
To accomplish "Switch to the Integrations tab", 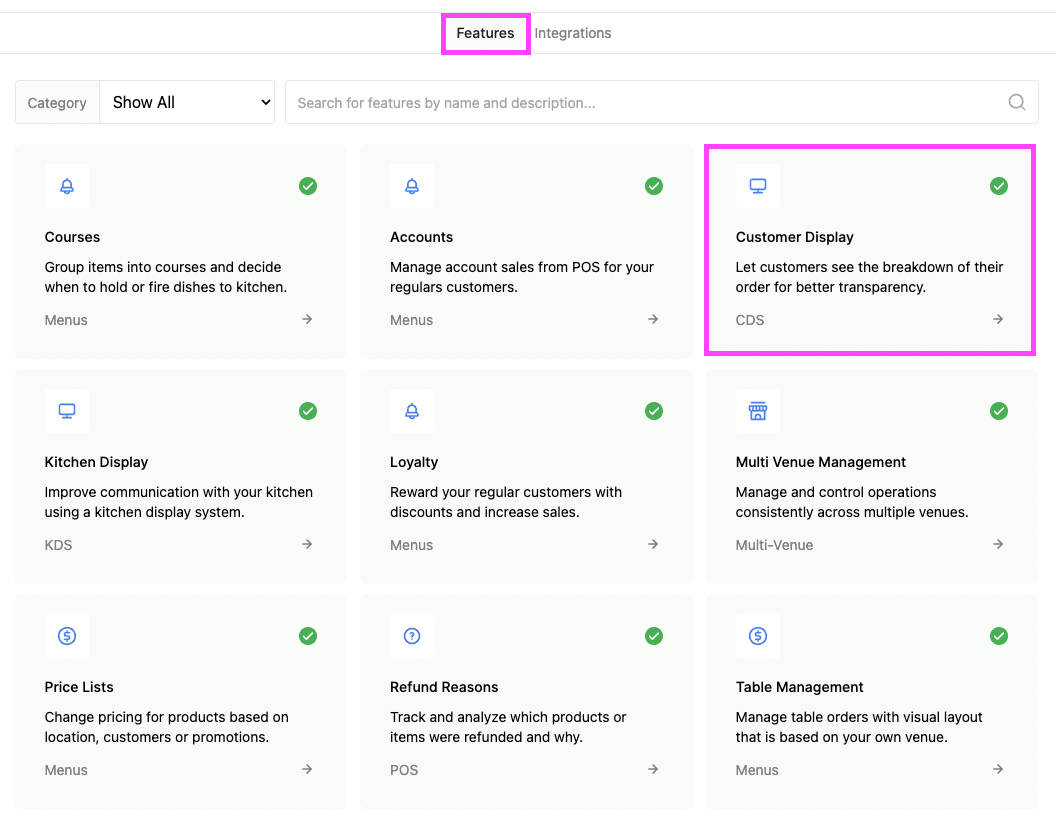I will click(x=572, y=33).
